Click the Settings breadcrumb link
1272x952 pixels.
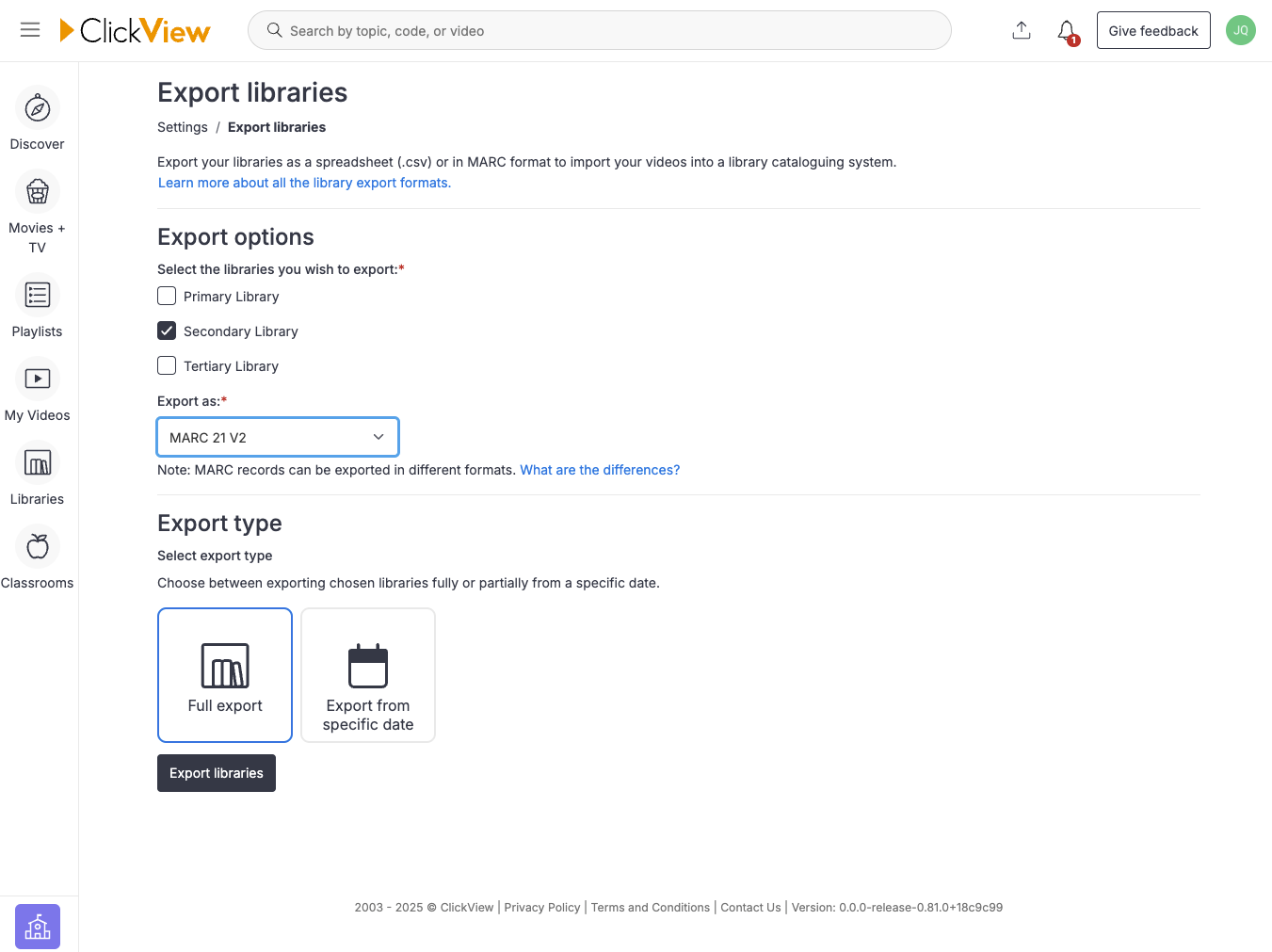pos(182,127)
